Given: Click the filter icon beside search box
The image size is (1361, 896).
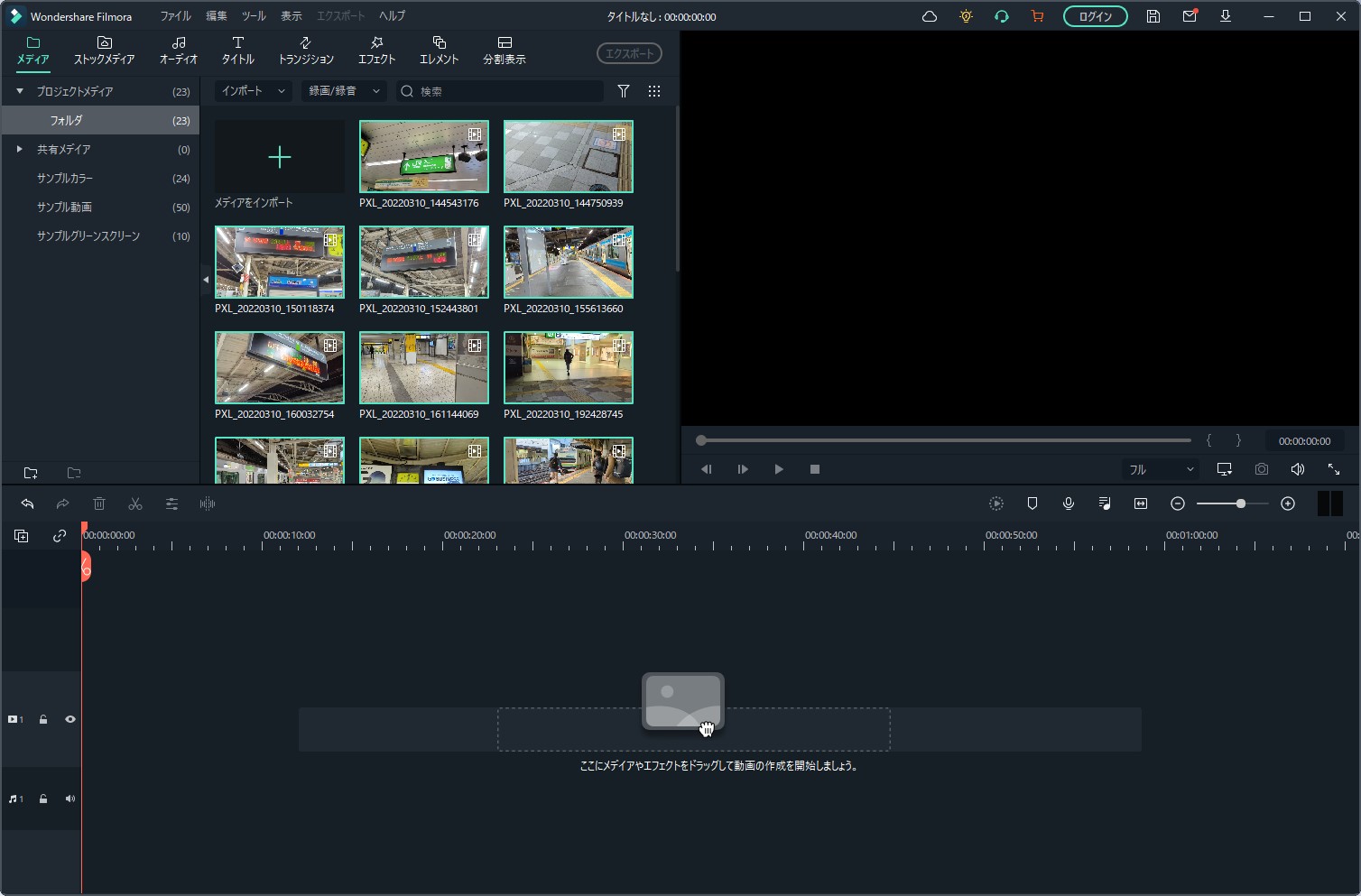Looking at the screenshot, I should pyautogui.click(x=624, y=91).
